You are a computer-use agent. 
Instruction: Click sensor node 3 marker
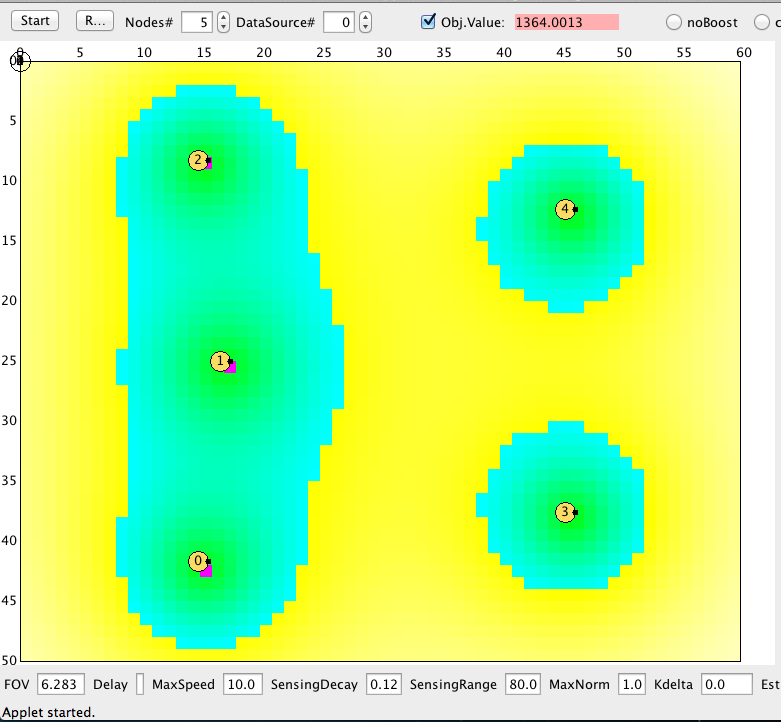pyautogui.click(x=565, y=512)
